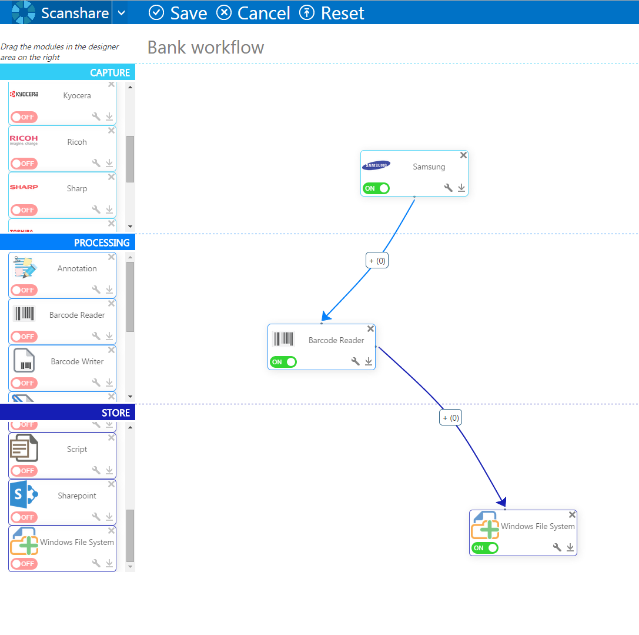Viewport: 639px width, 635px height.
Task: Click the Annotation module icon
Action: coord(24,267)
